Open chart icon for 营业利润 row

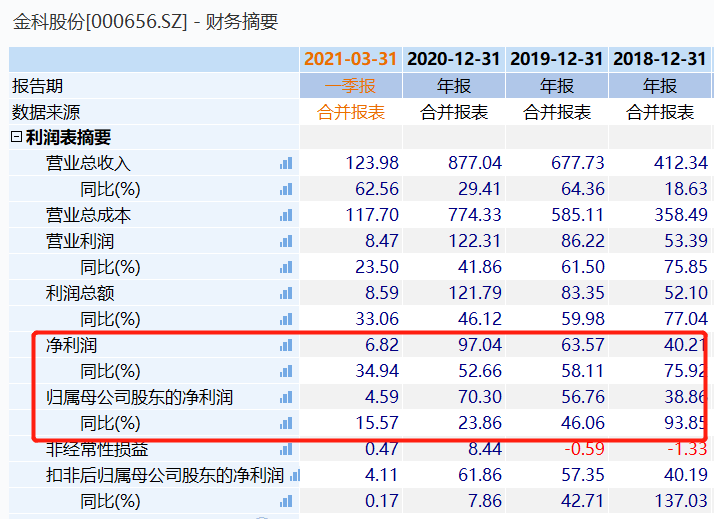[286, 241]
